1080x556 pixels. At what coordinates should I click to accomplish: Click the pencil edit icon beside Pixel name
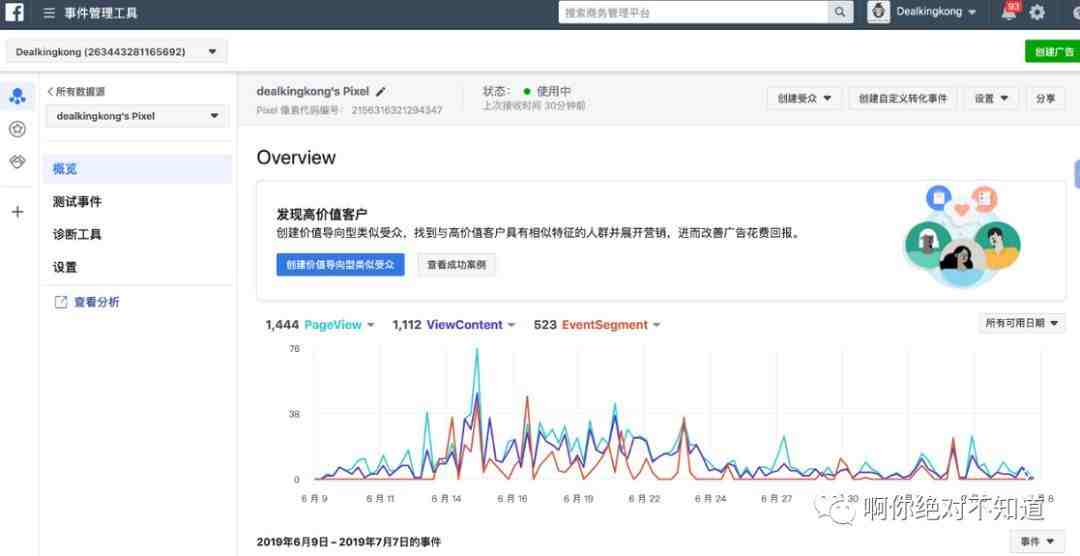coord(381,91)
